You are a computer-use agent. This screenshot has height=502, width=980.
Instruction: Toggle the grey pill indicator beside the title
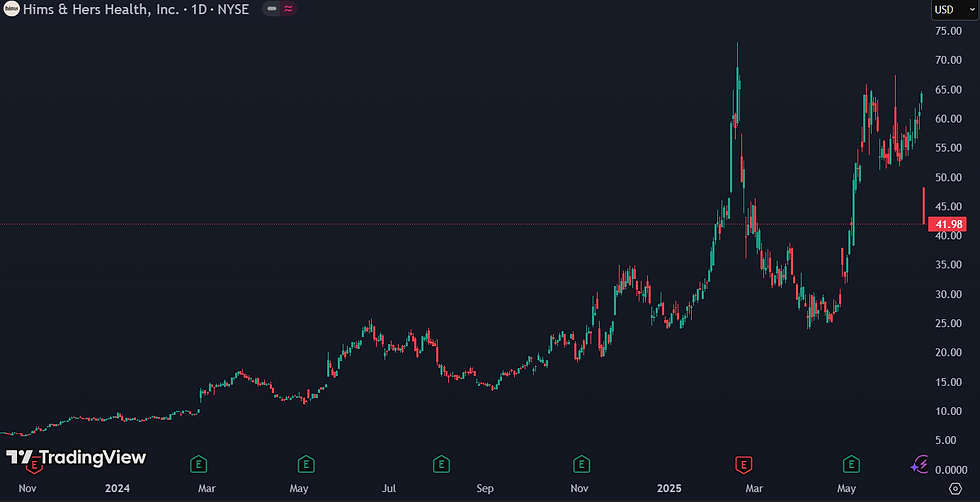[x=272, y=9]
